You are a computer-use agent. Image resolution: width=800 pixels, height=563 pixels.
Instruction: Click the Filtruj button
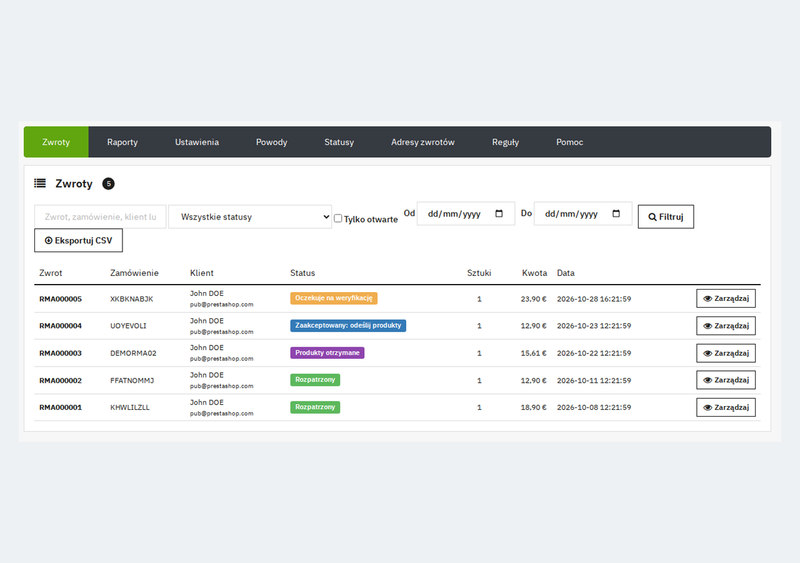tap(666, 217)
